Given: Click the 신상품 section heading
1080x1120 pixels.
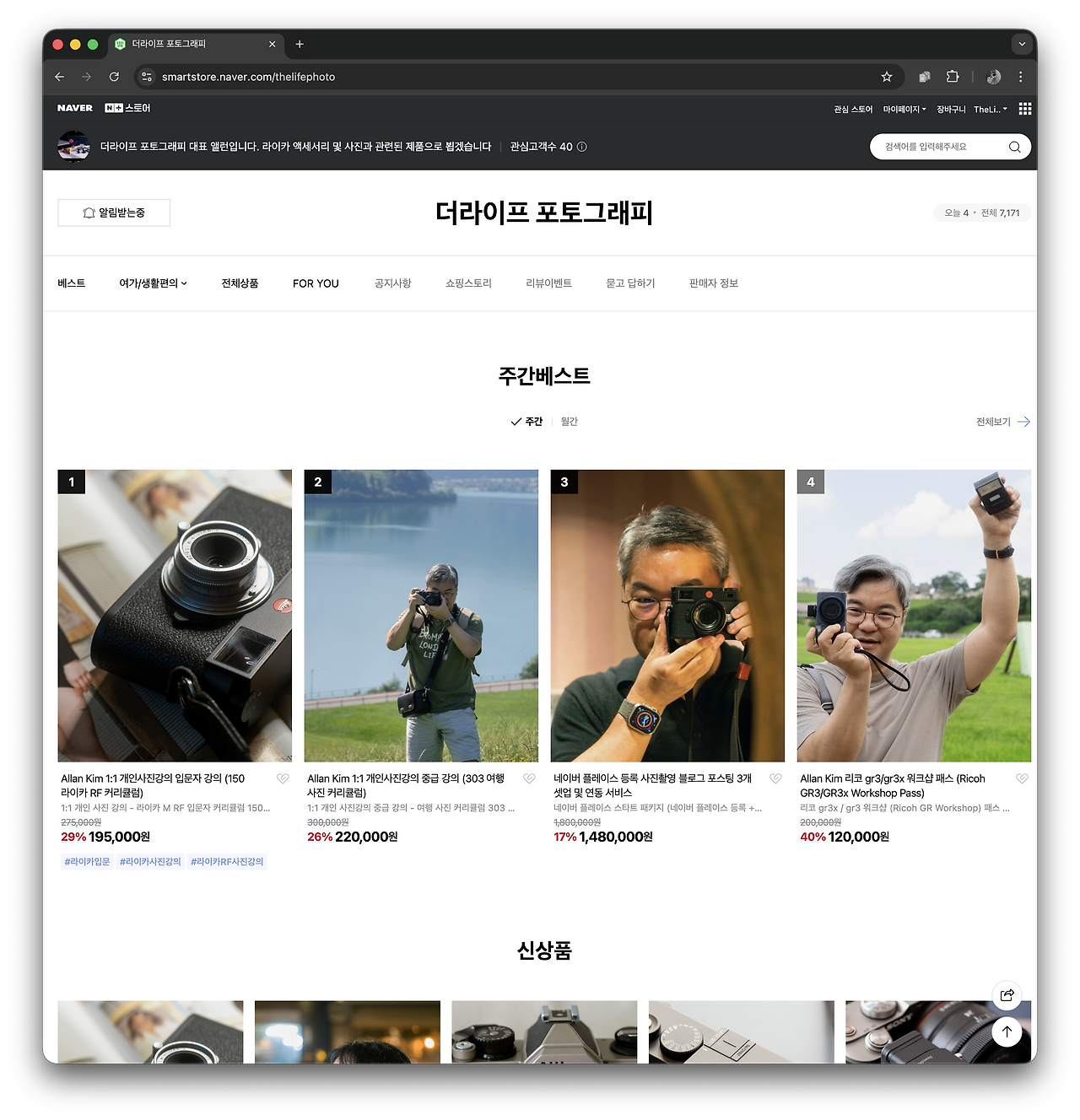Looking at the screenshot, I should 544,951.
